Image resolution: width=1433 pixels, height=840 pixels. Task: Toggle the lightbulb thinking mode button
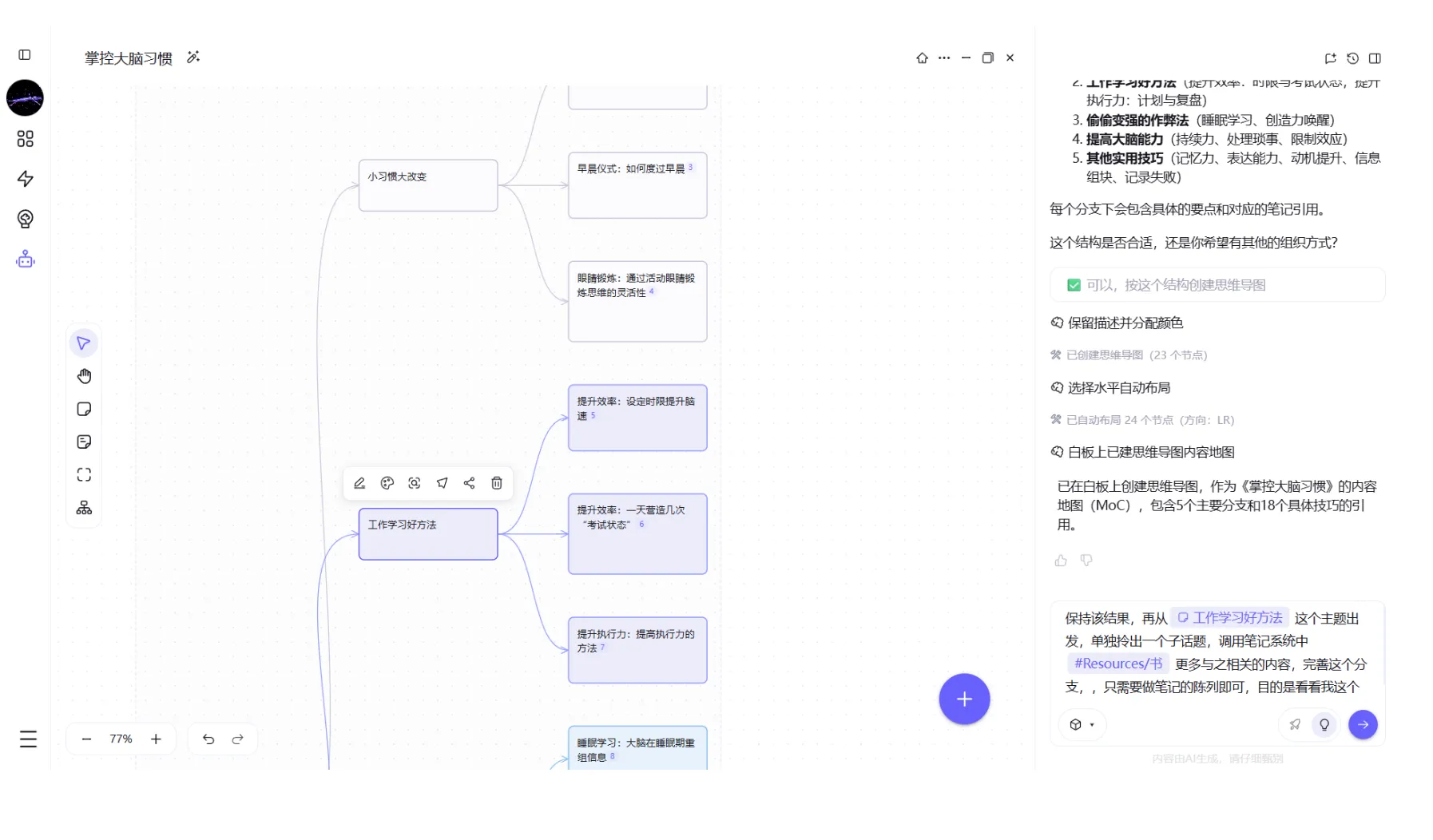1324,724
